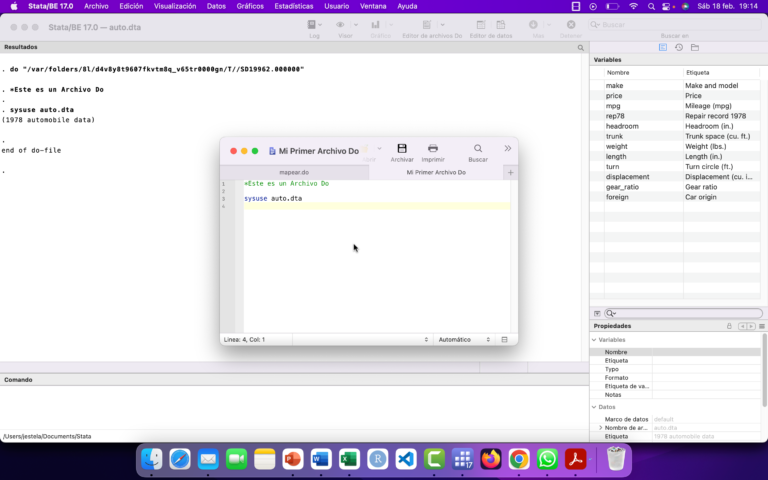This screenshot has width=768, height=480.
Task: Click the toolbar Buscar search field
Action: pos(675,24)
